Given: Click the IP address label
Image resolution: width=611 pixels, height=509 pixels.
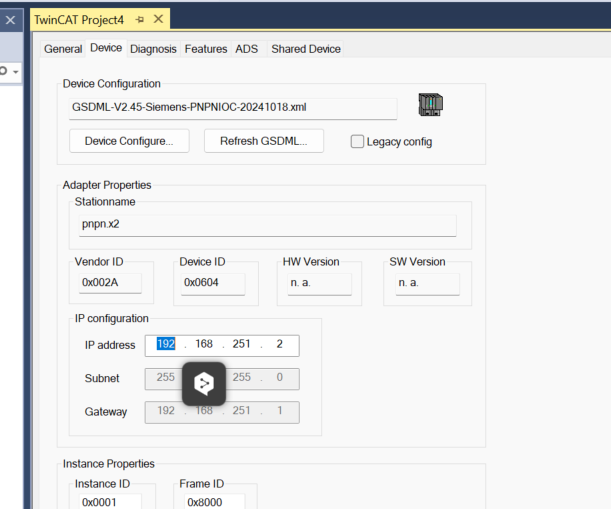Looking at the screenshot, I should (110, 345).
